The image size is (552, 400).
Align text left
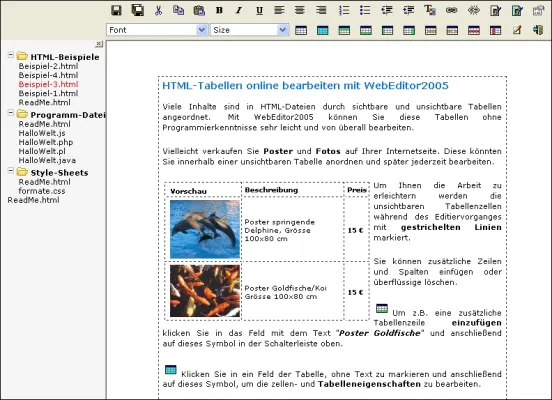coord(279,10)
